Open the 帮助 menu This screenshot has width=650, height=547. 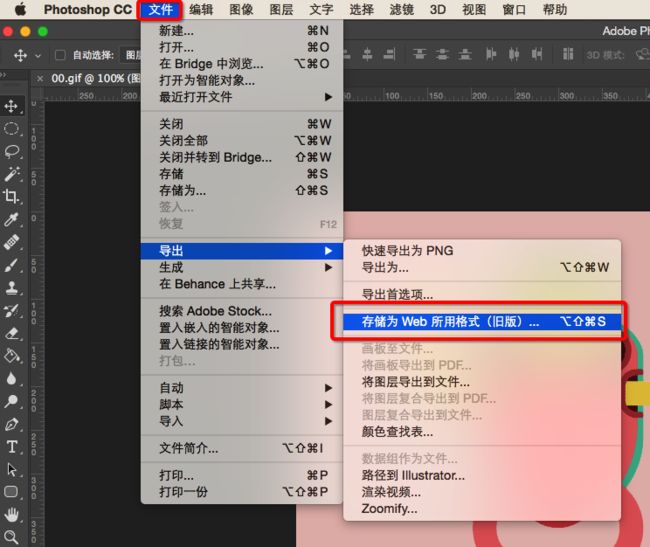coord(555,10)
